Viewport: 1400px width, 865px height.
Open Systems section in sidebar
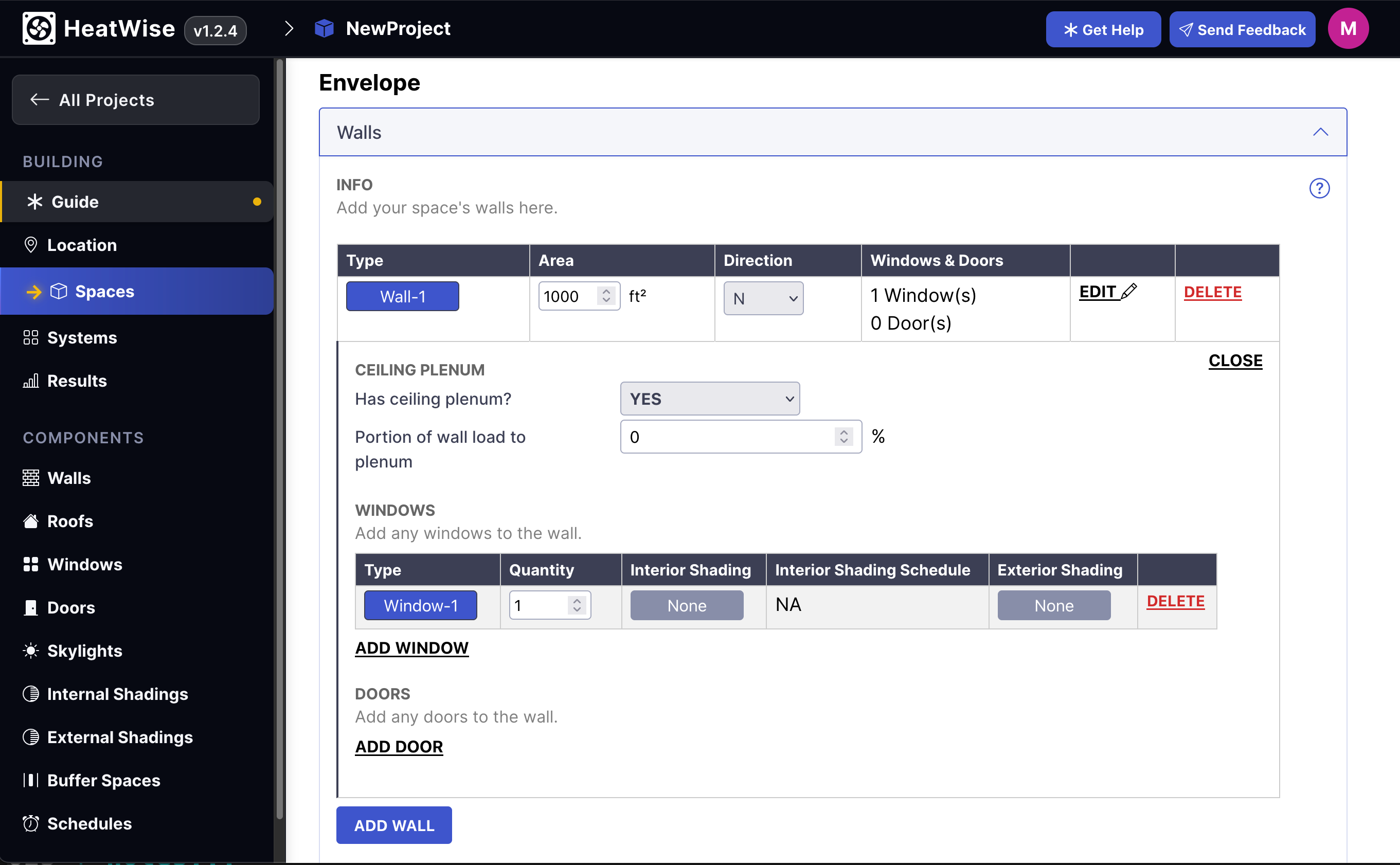137,337
